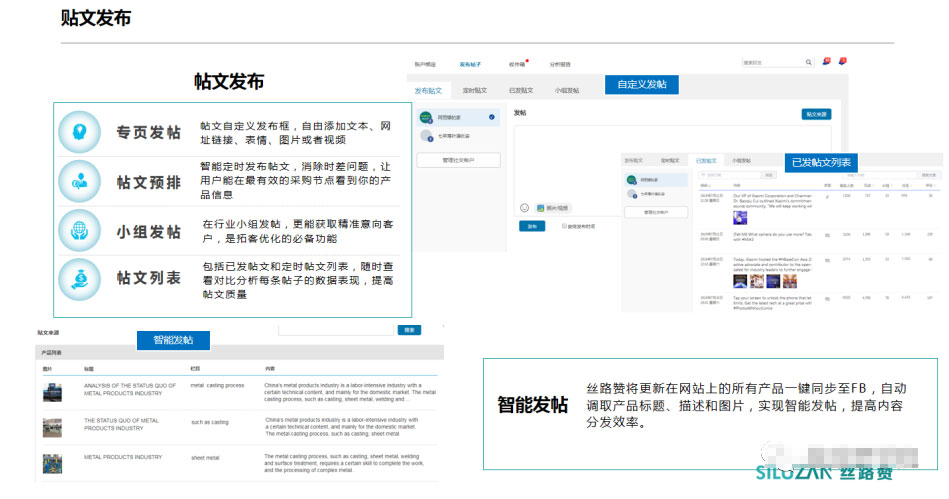Switch to the 定时帖文 tab
This screenshot has width=949, height=499.
tap(475, 91)
